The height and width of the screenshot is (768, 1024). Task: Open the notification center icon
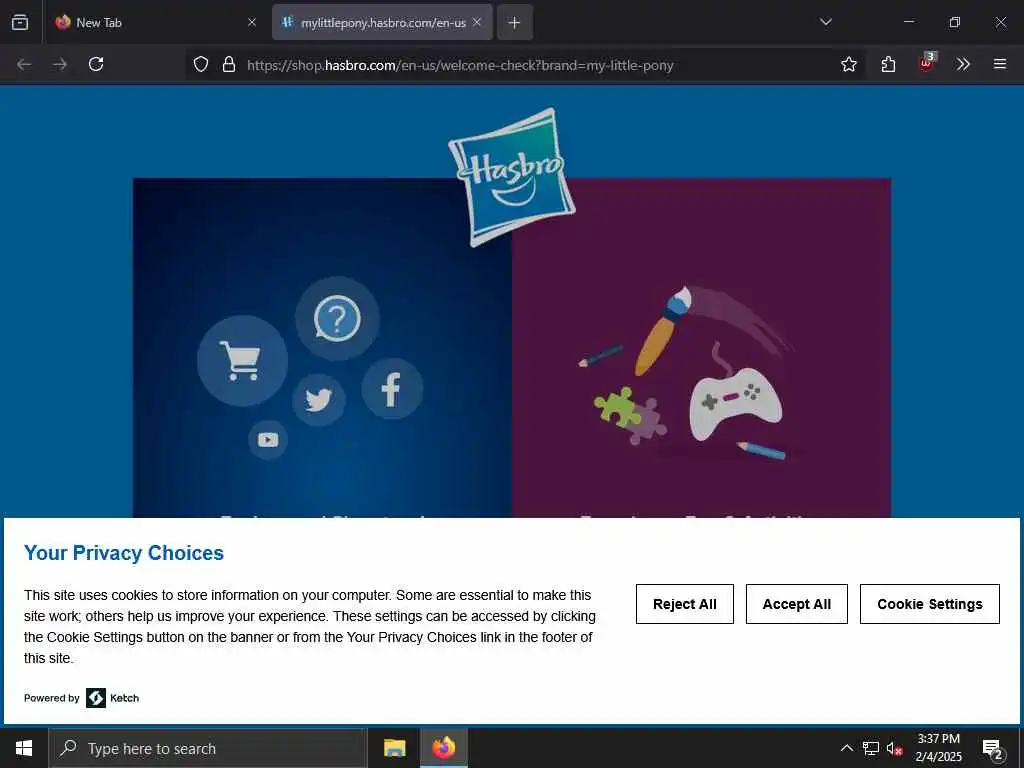pos(992,749)
